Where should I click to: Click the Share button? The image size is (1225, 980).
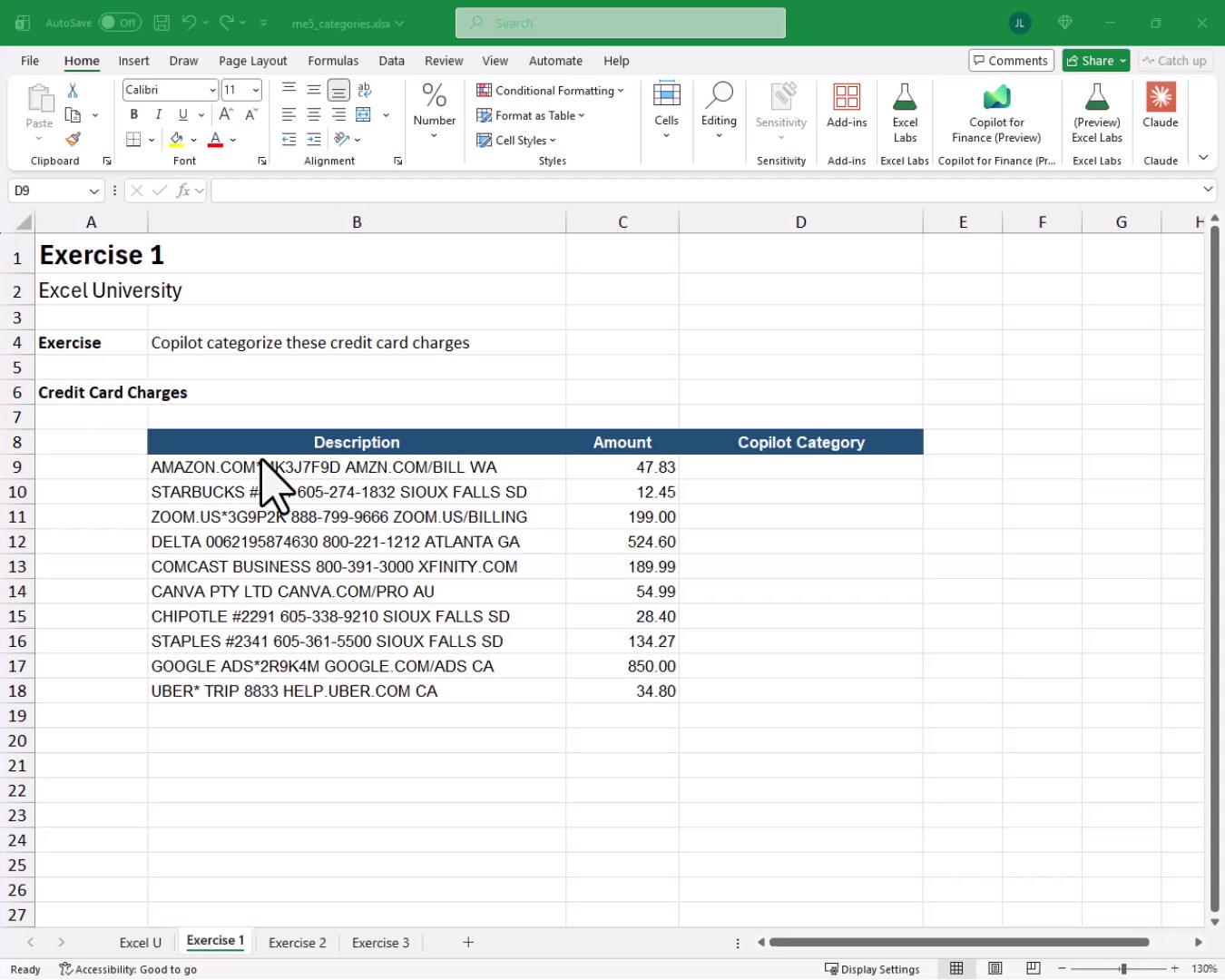1095,61
